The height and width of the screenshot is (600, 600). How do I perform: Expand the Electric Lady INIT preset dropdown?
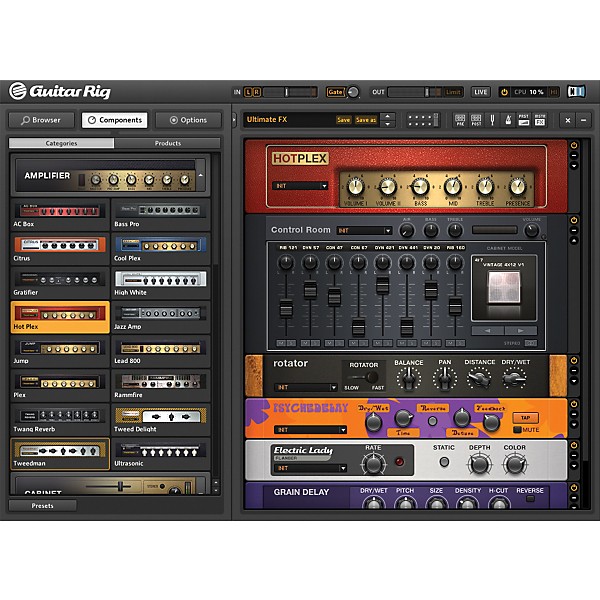(302, 468)
